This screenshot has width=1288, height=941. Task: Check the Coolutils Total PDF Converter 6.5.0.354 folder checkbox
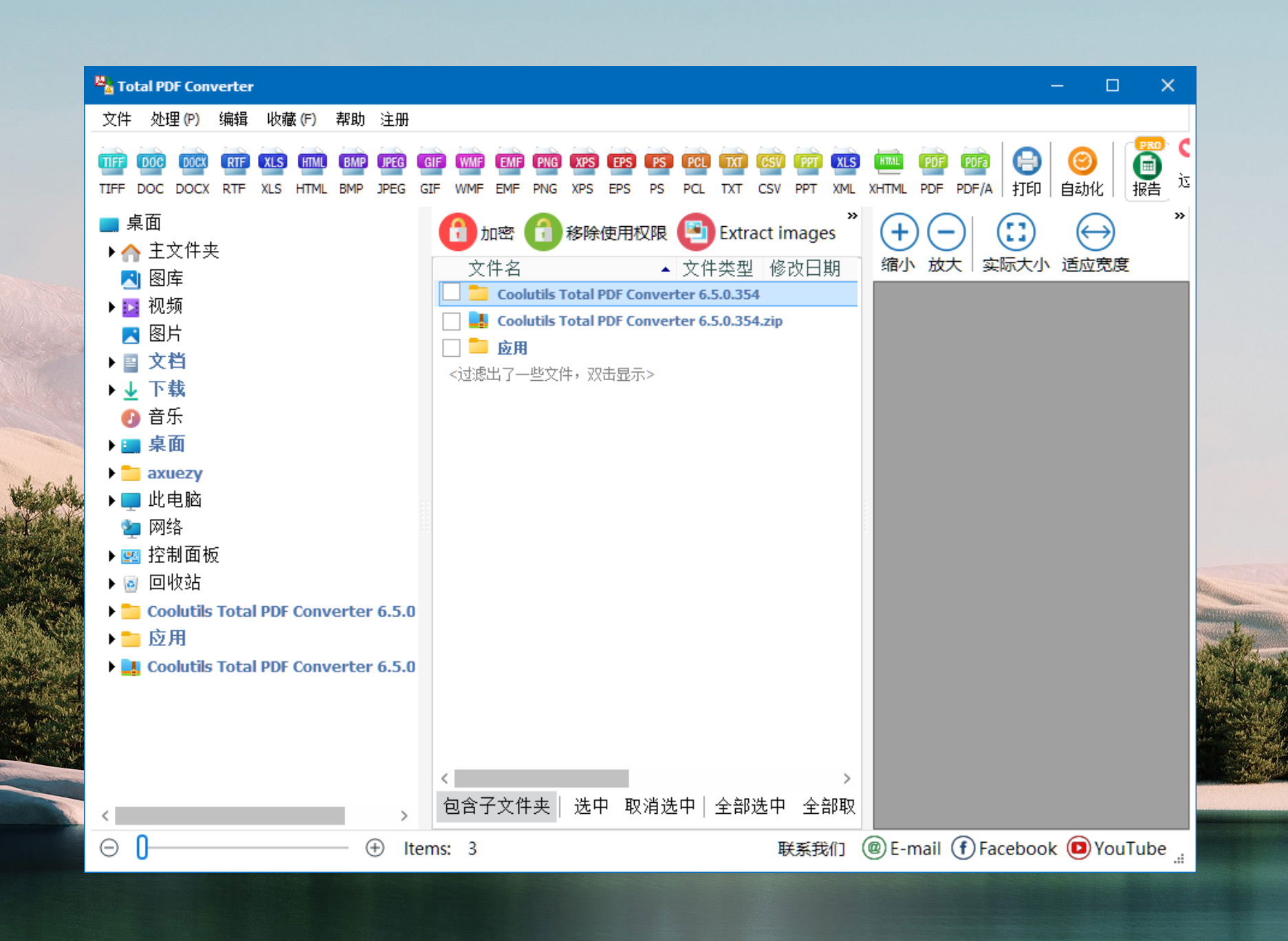[x=451, y=294]
